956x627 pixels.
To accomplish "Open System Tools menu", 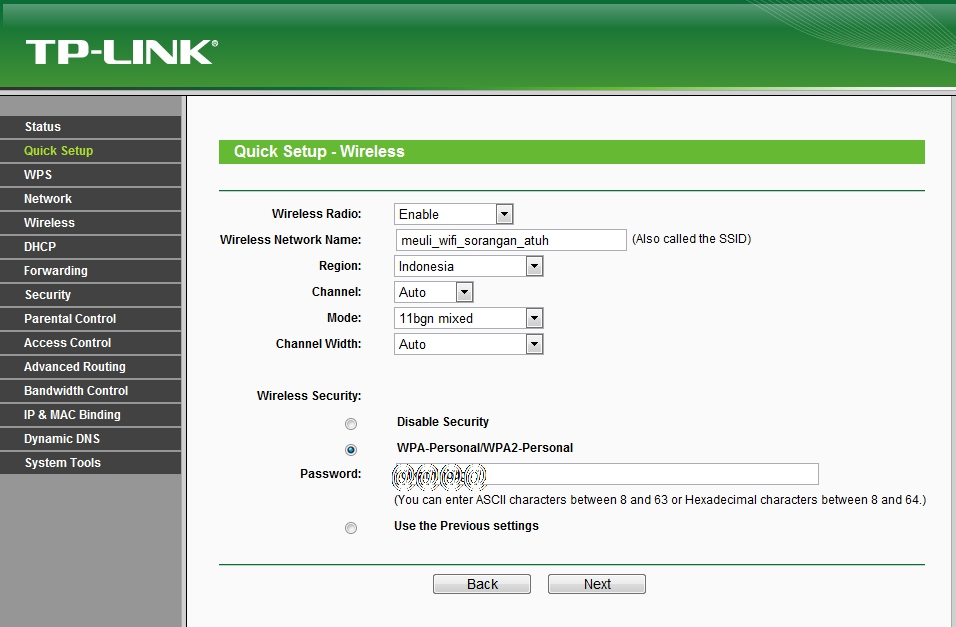I will click(90, 462).
